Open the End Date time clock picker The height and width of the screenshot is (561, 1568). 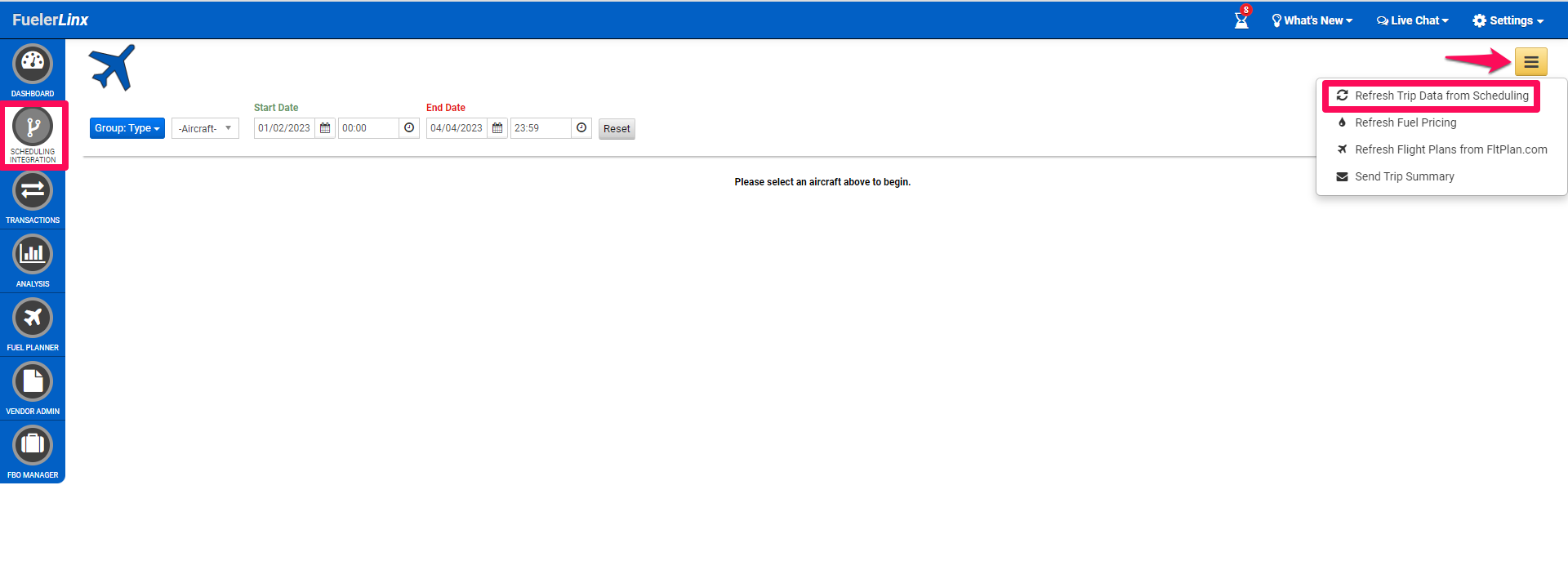(x=581, y=128)
